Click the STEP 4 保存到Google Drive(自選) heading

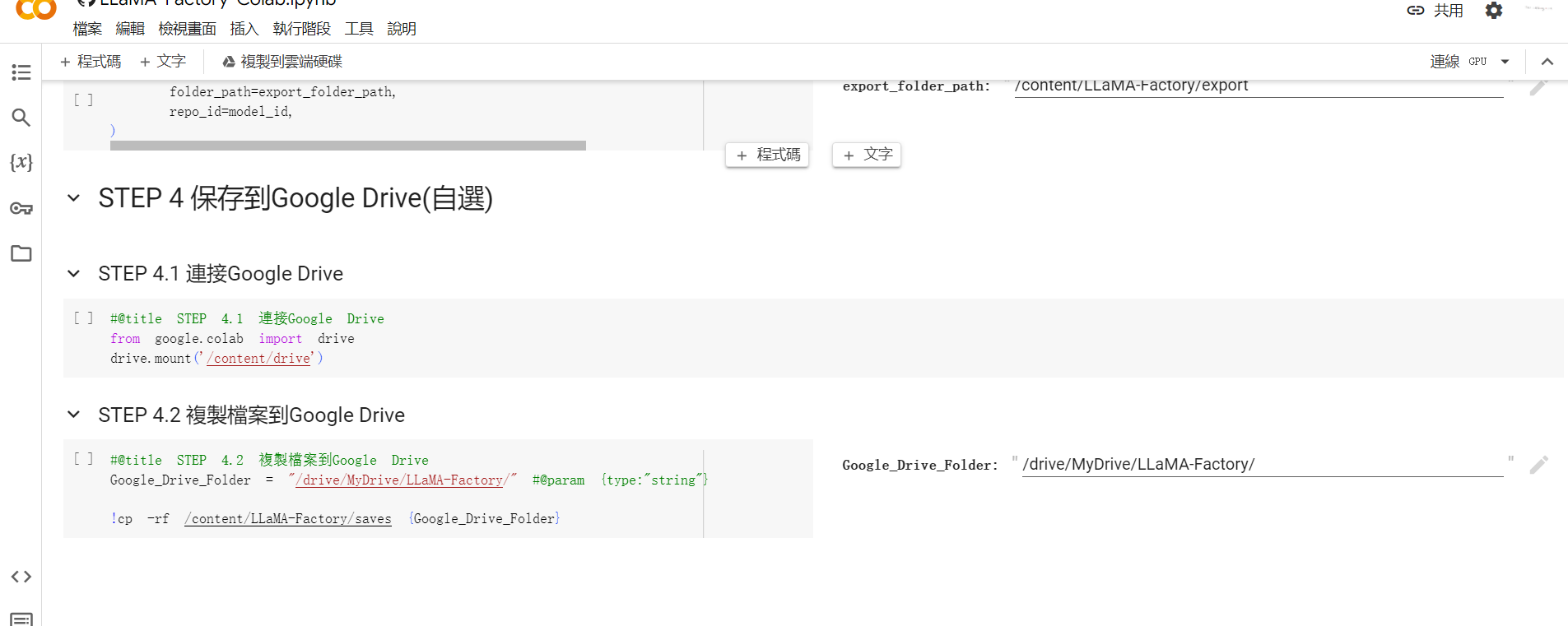pos(295,198)
